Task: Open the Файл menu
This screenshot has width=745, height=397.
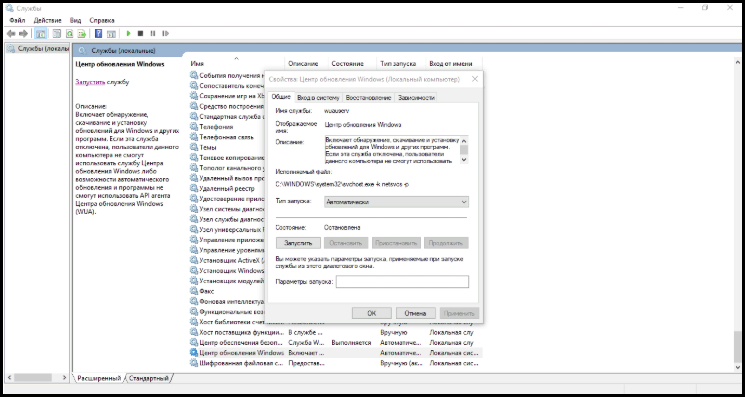Action: [x=17, y=20]
